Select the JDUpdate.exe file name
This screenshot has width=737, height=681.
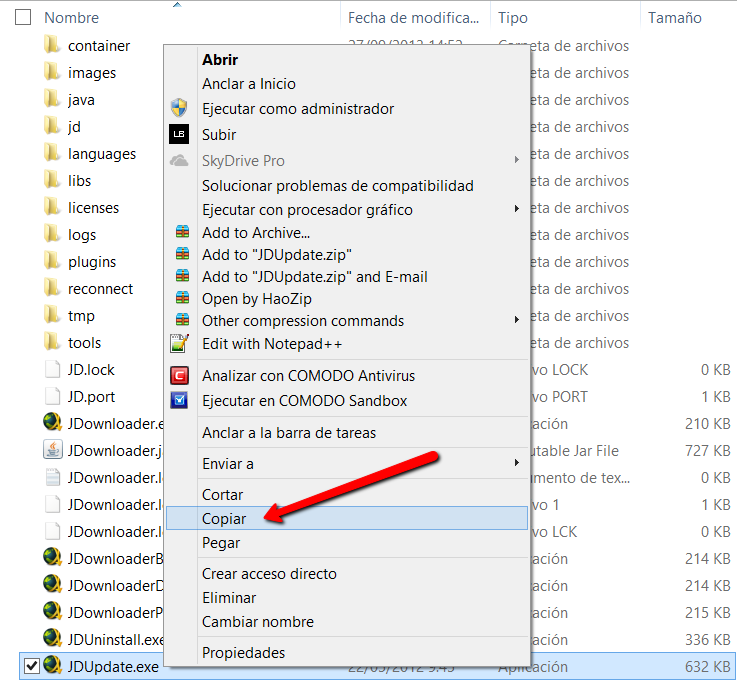113,666
